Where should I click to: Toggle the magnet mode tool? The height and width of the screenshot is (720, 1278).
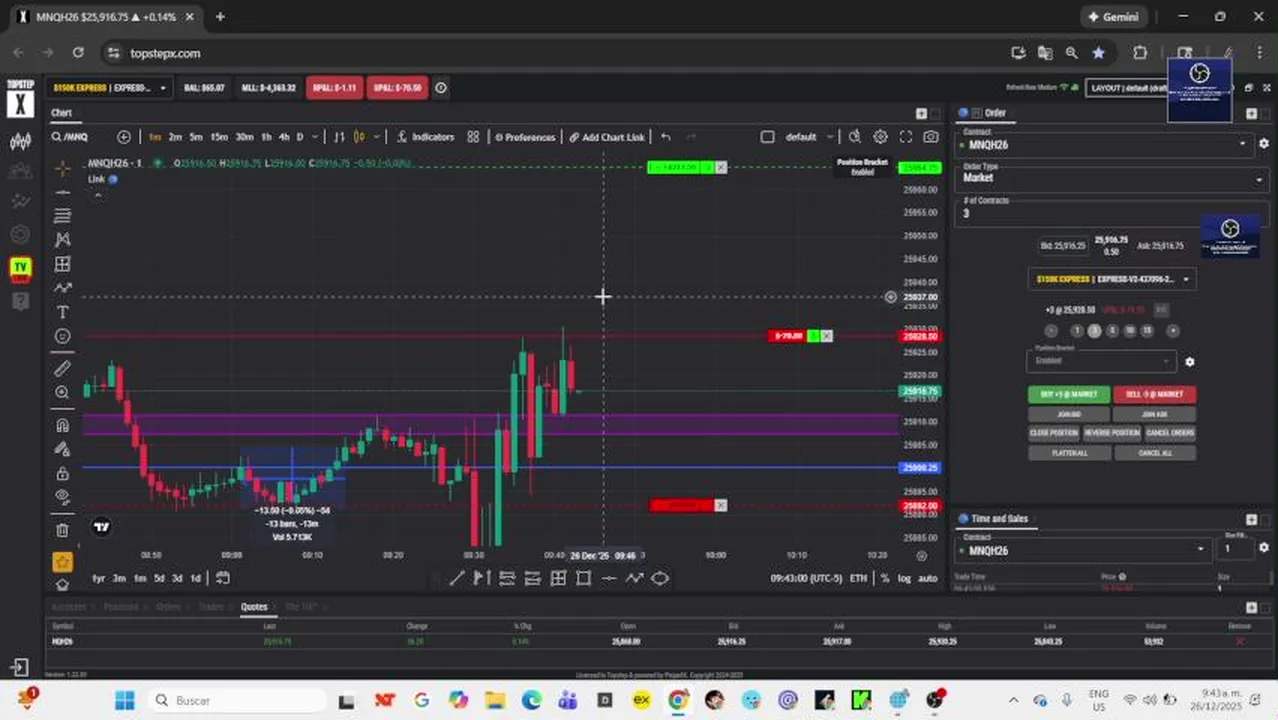(63, 426)
